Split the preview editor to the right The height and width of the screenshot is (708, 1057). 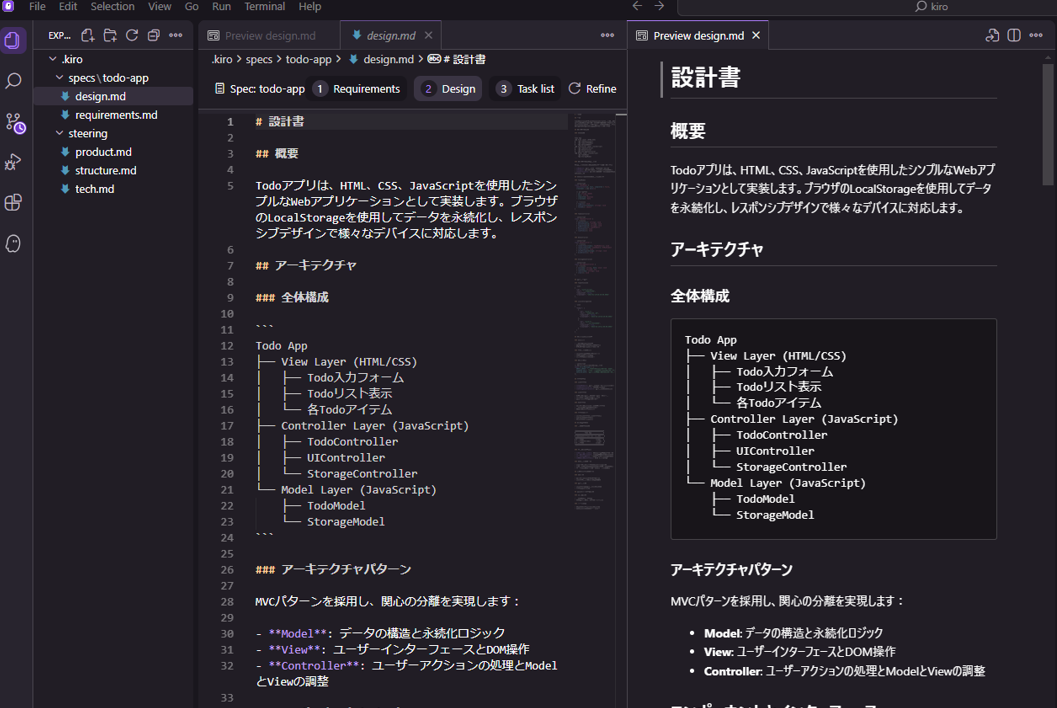(x=1014, y=35)
